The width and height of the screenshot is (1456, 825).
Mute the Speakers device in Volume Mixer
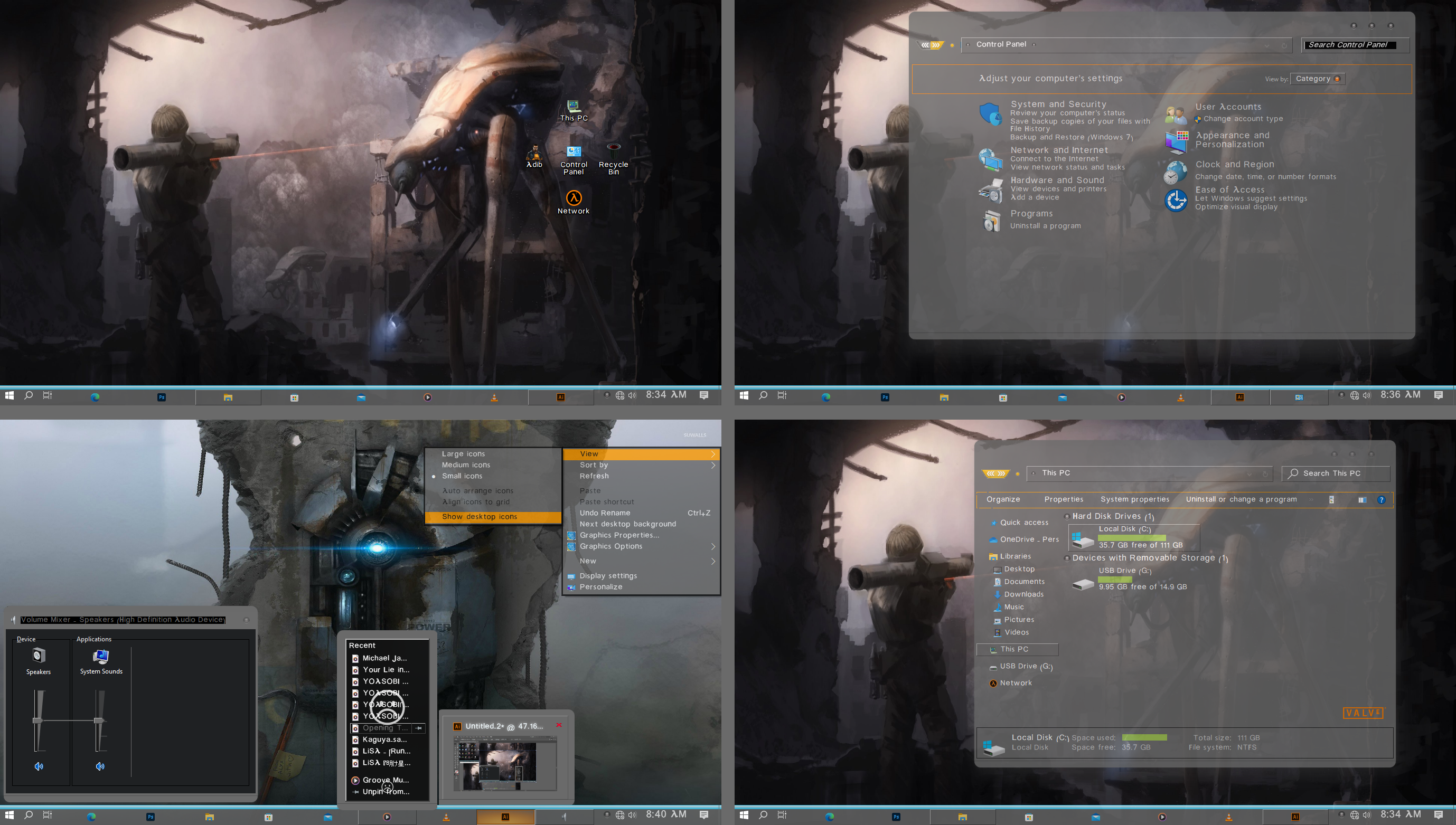click(x=39, y=766)
